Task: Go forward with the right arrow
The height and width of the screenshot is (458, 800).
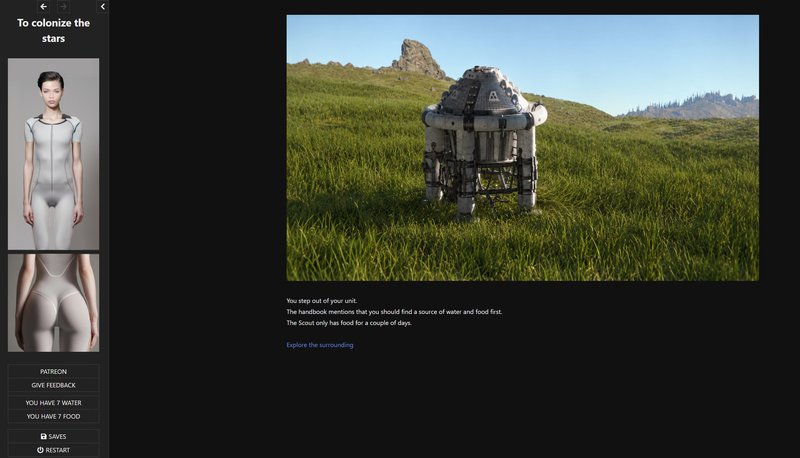Action: coord(63,7)
